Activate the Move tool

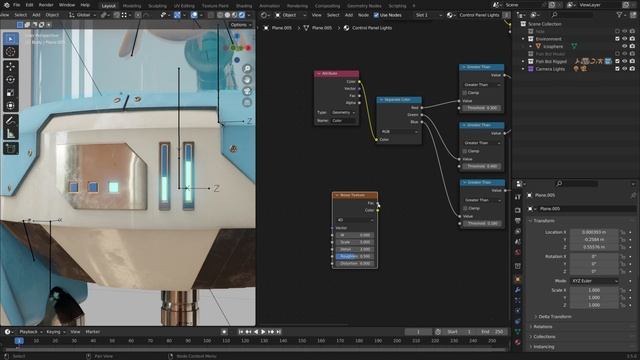[x=11, y=67]
